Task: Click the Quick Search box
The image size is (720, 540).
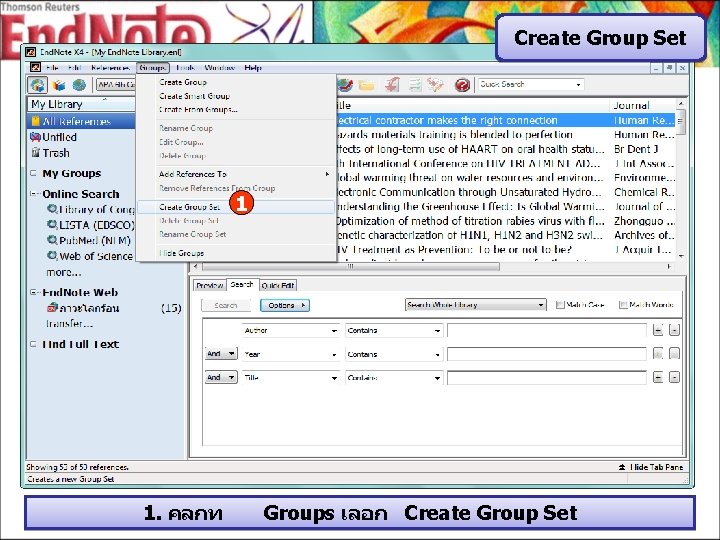Action: pyautogui.click(x=530, y=84)
